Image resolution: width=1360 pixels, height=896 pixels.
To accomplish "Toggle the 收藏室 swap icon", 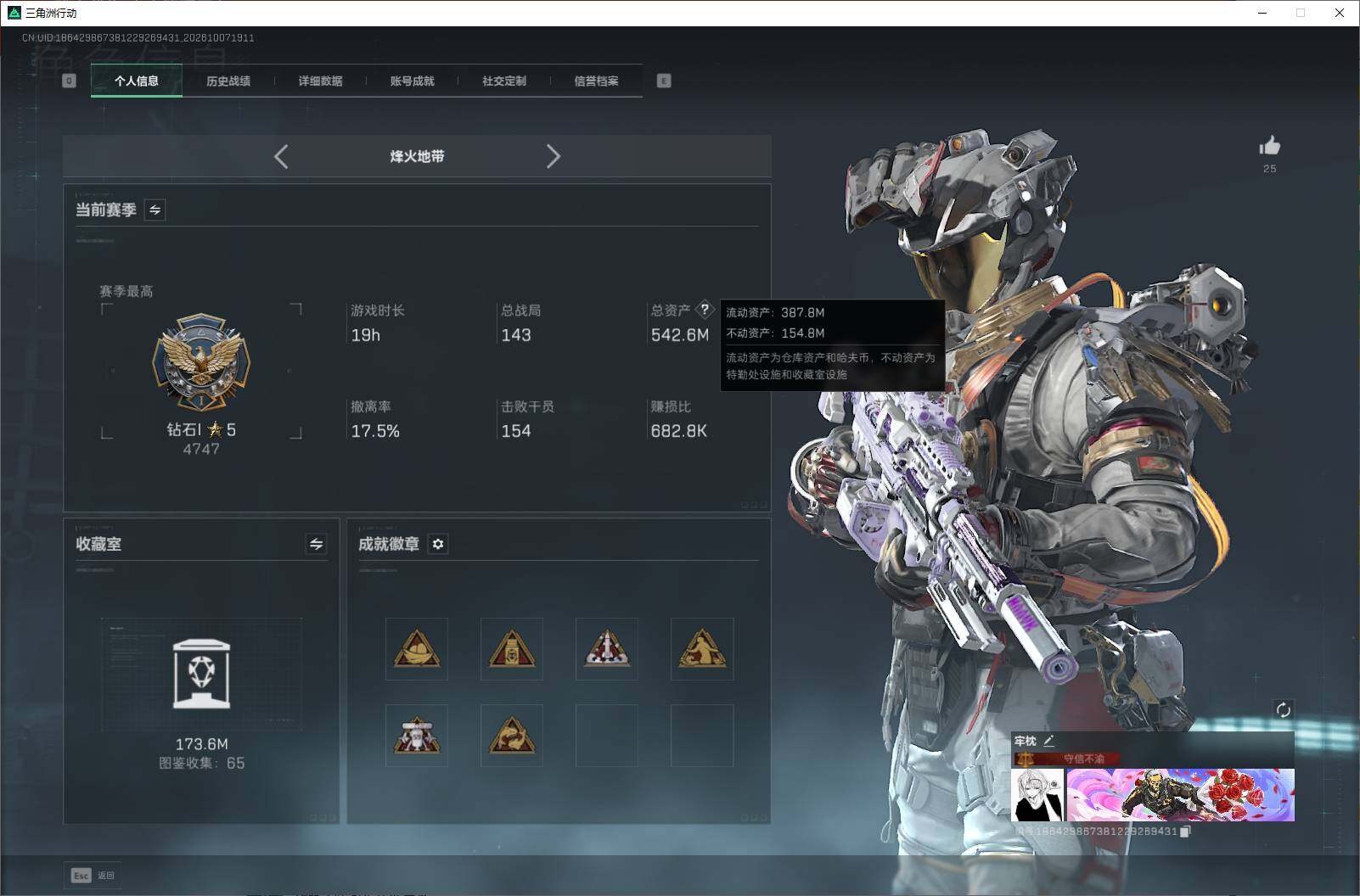I will coord(316,544).
